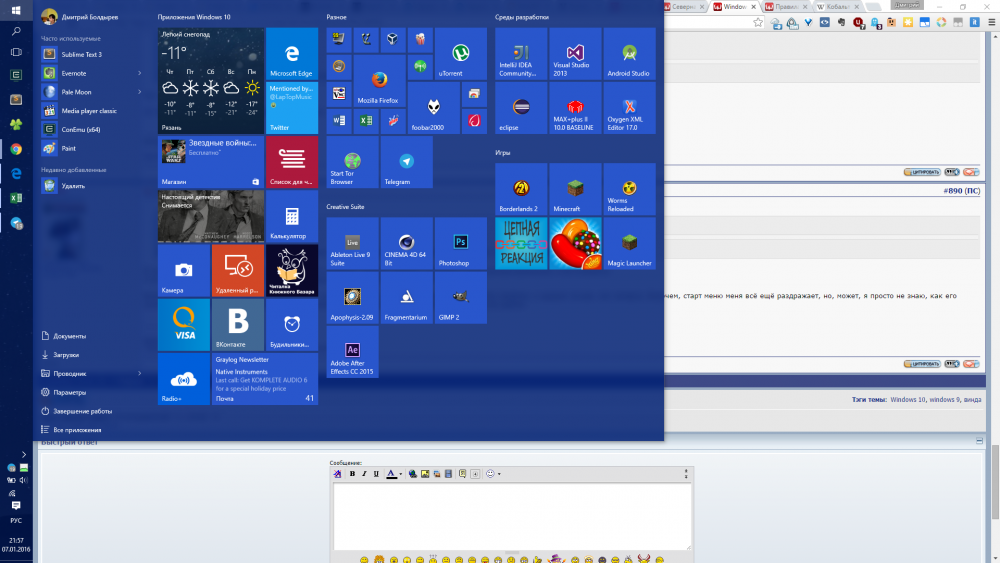Viewport: 1000px width, 563px height.
Task: Open the Magic Launcher tile
Action: pos(629,243)
